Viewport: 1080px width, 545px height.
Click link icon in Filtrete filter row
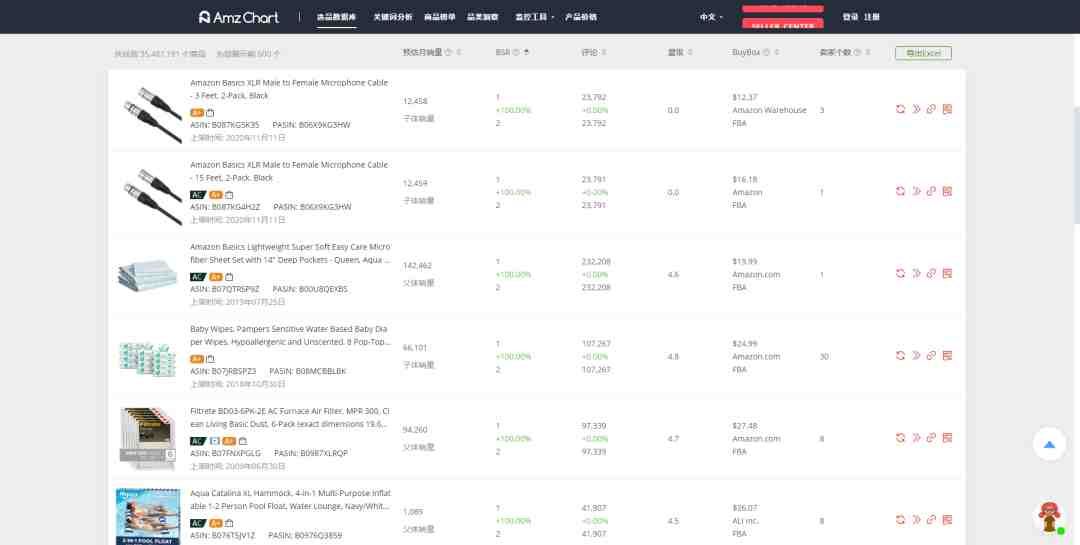tap(931, 437)
